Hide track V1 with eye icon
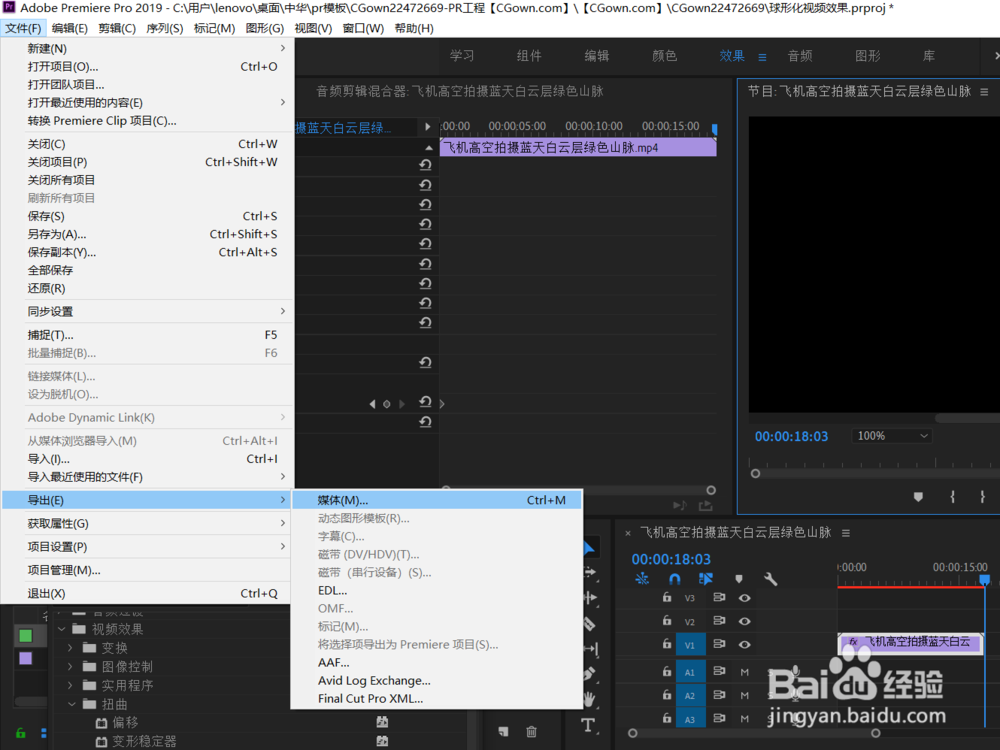 [x=744, y=645]
